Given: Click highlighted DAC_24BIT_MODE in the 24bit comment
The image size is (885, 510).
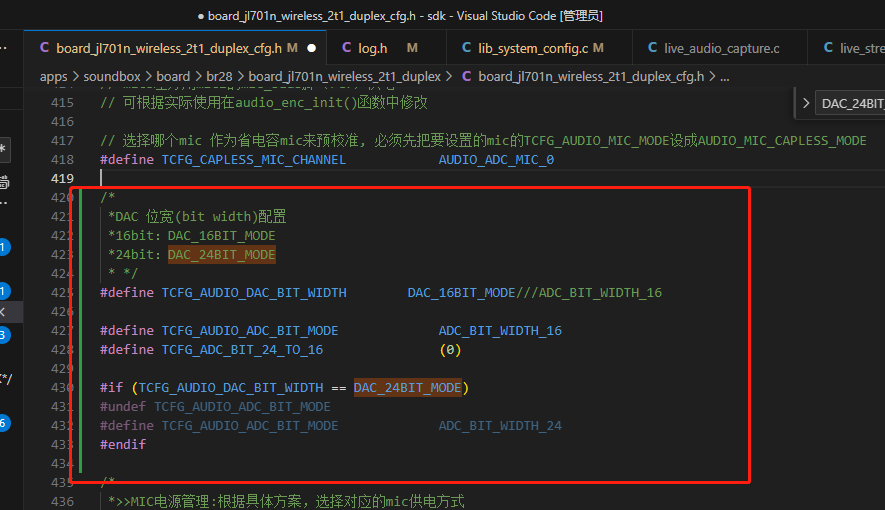Looking at the screenshot, I should [x=221, y=254].
